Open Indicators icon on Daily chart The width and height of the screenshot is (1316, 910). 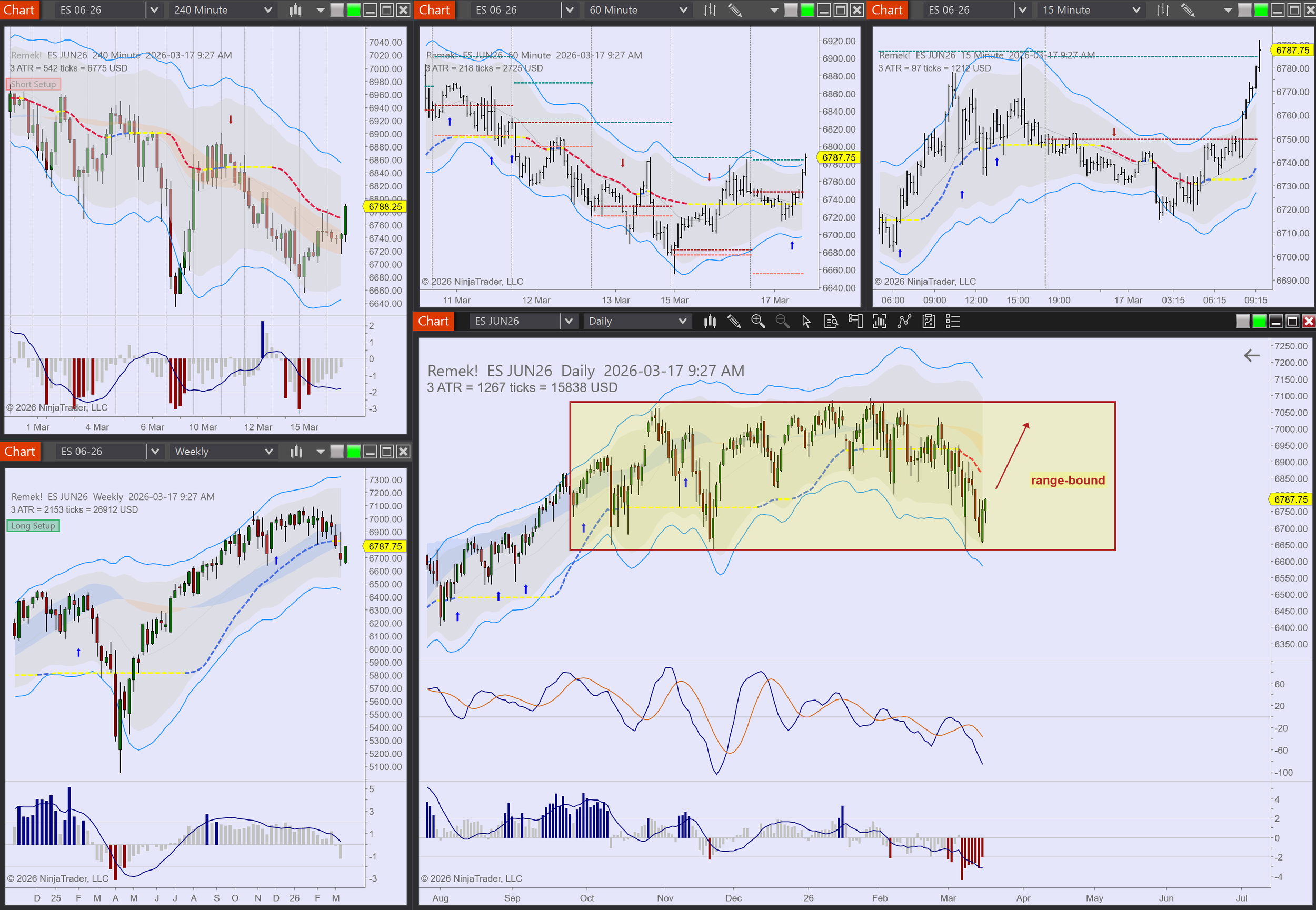[904, 322]
